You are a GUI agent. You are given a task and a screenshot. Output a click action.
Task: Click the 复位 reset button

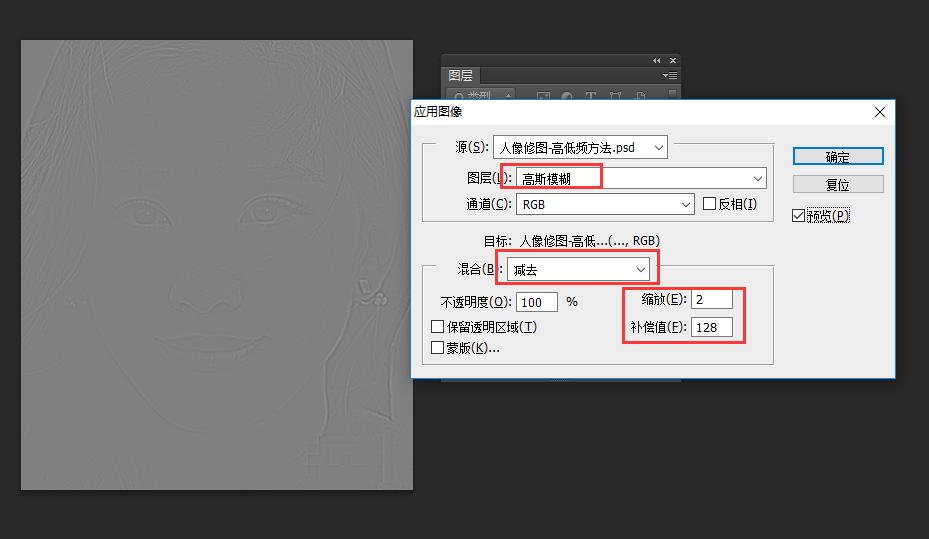[838, 184]
